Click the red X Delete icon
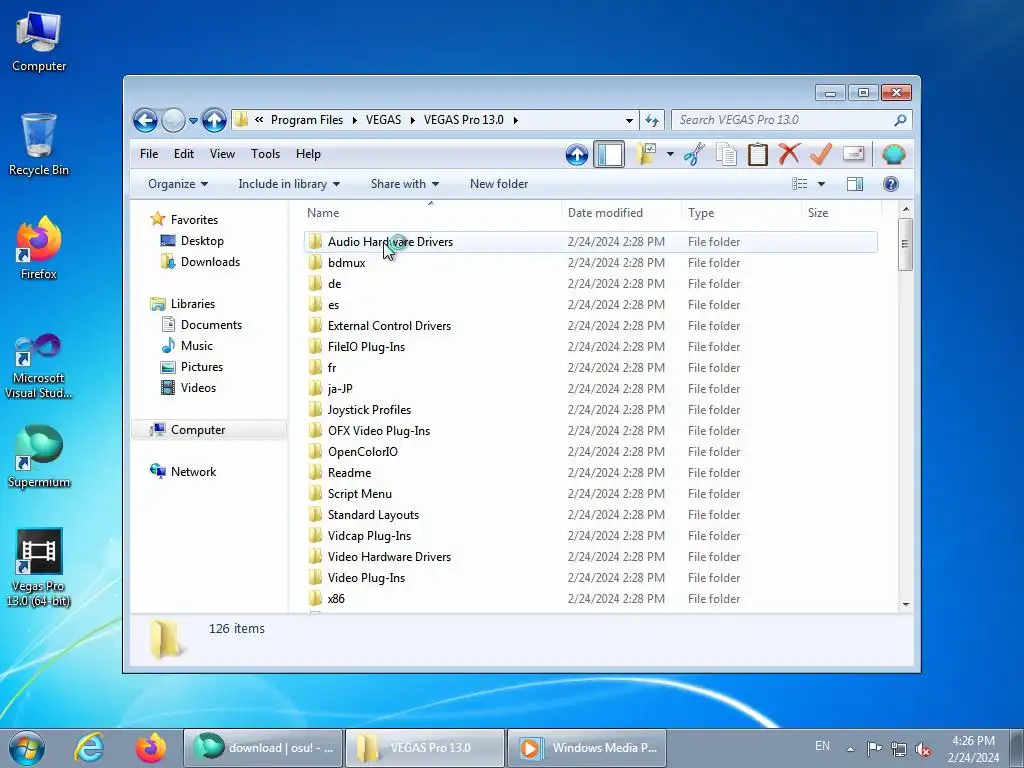This screenshot has width=1024, height=768. pos(789,154)
